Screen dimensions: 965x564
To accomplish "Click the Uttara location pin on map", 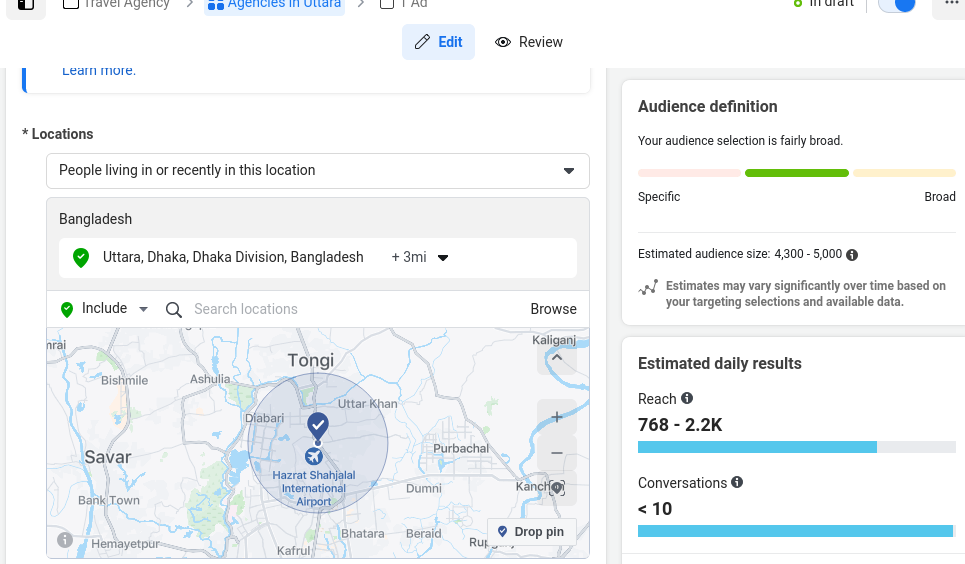I will coord(318,425).
